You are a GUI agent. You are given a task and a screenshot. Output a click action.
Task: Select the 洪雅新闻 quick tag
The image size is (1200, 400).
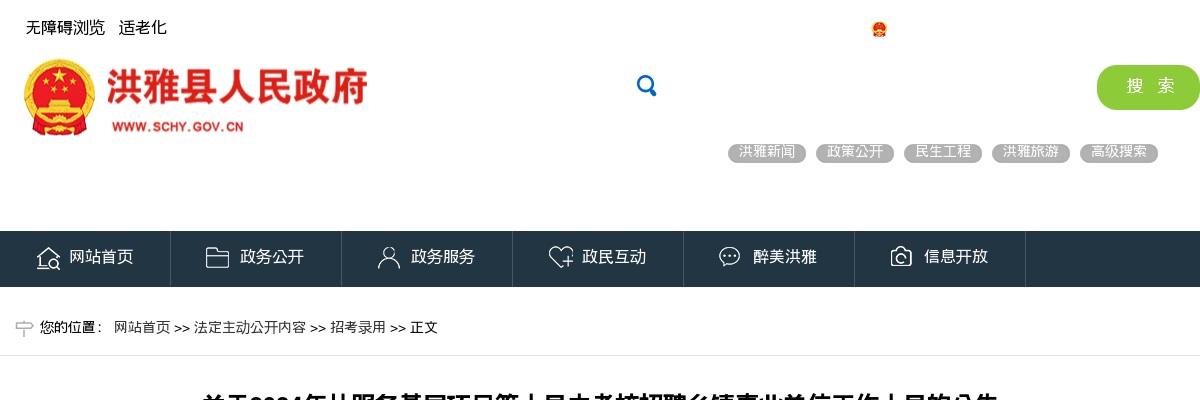coord(767,153)
